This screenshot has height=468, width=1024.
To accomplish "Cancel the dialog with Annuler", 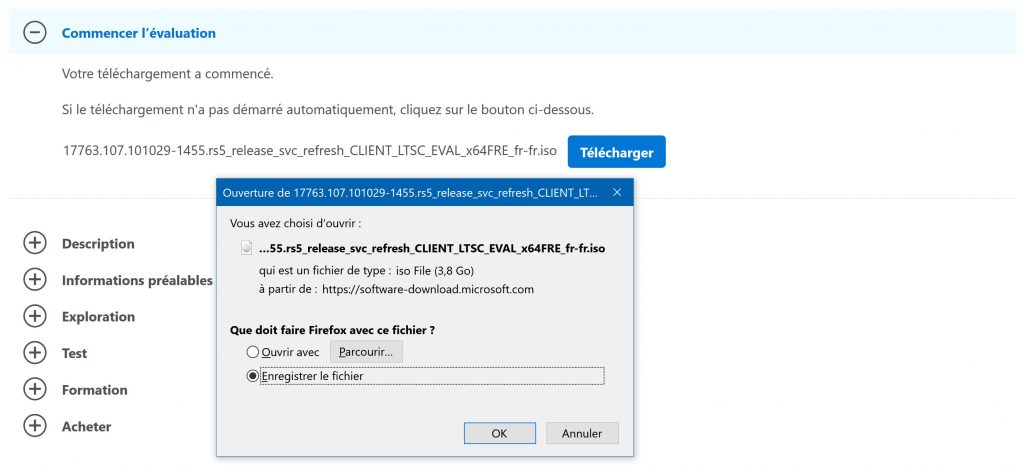I will pyautogui.click(x=582, y=433).
